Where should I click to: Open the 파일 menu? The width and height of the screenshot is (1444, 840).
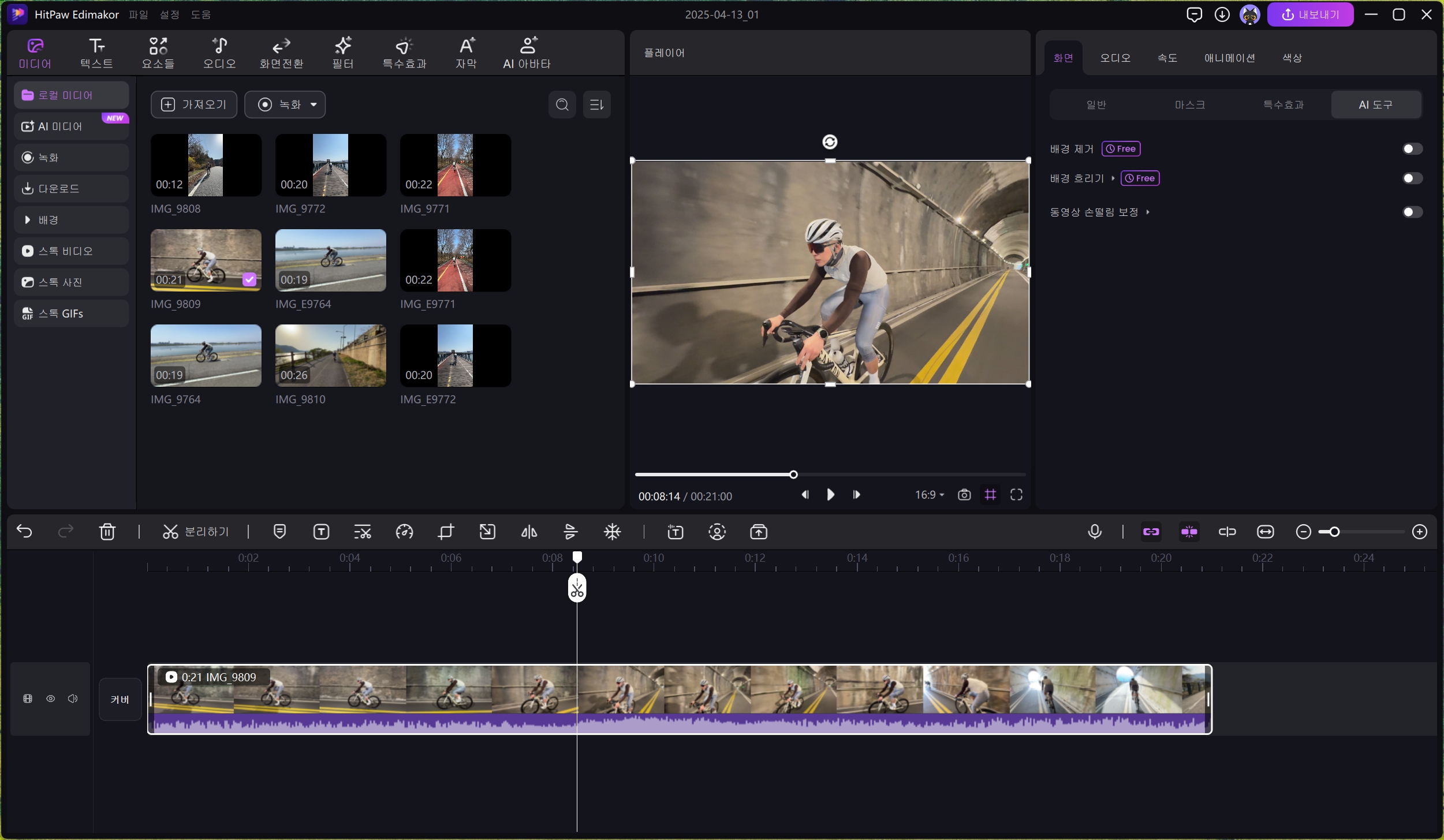point(139,14)
